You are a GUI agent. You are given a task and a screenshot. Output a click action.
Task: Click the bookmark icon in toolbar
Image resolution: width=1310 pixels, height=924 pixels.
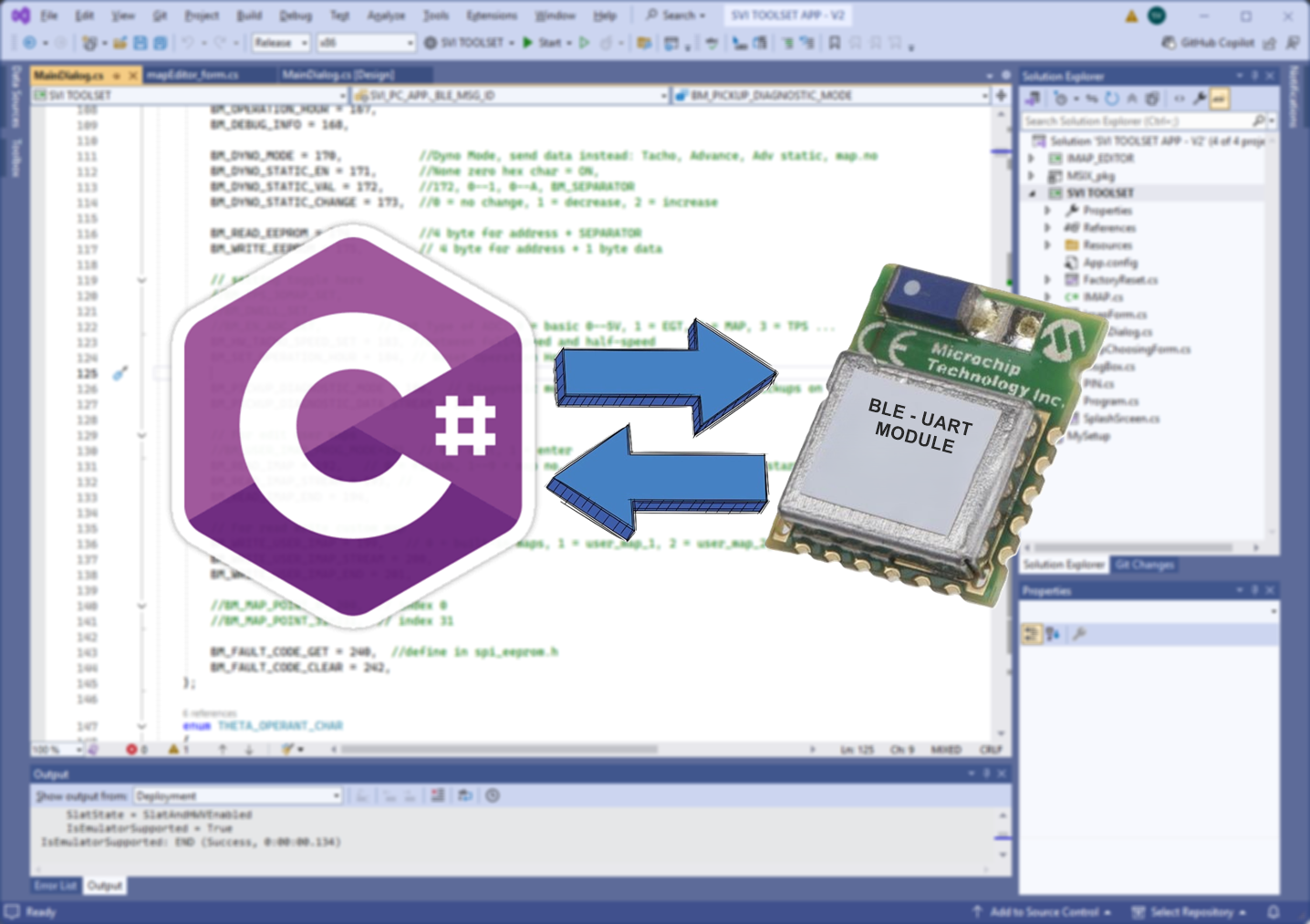(x=834, y=43)
